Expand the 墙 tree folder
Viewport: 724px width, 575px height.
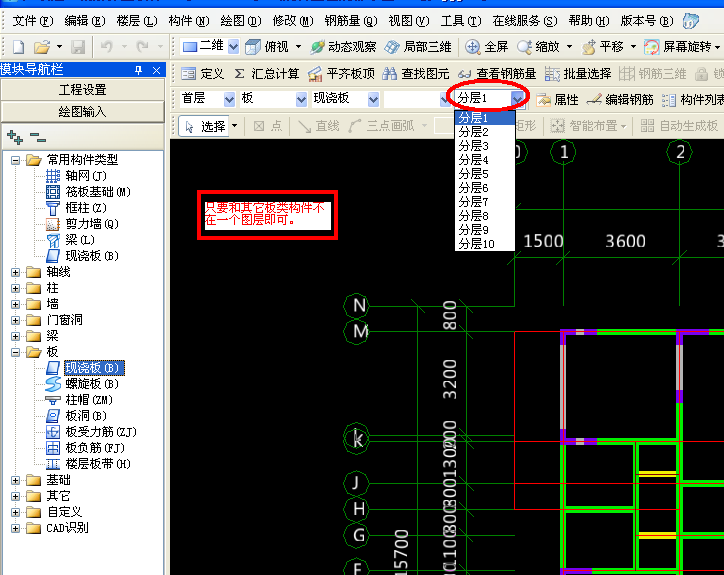15,304
